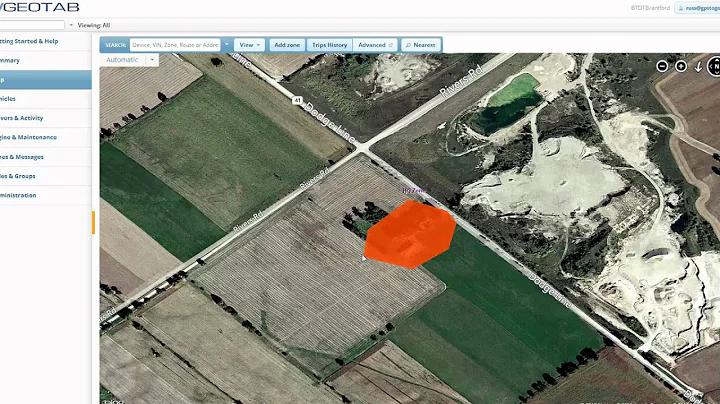Click the map tilt arrow icon

click(698, 67)
